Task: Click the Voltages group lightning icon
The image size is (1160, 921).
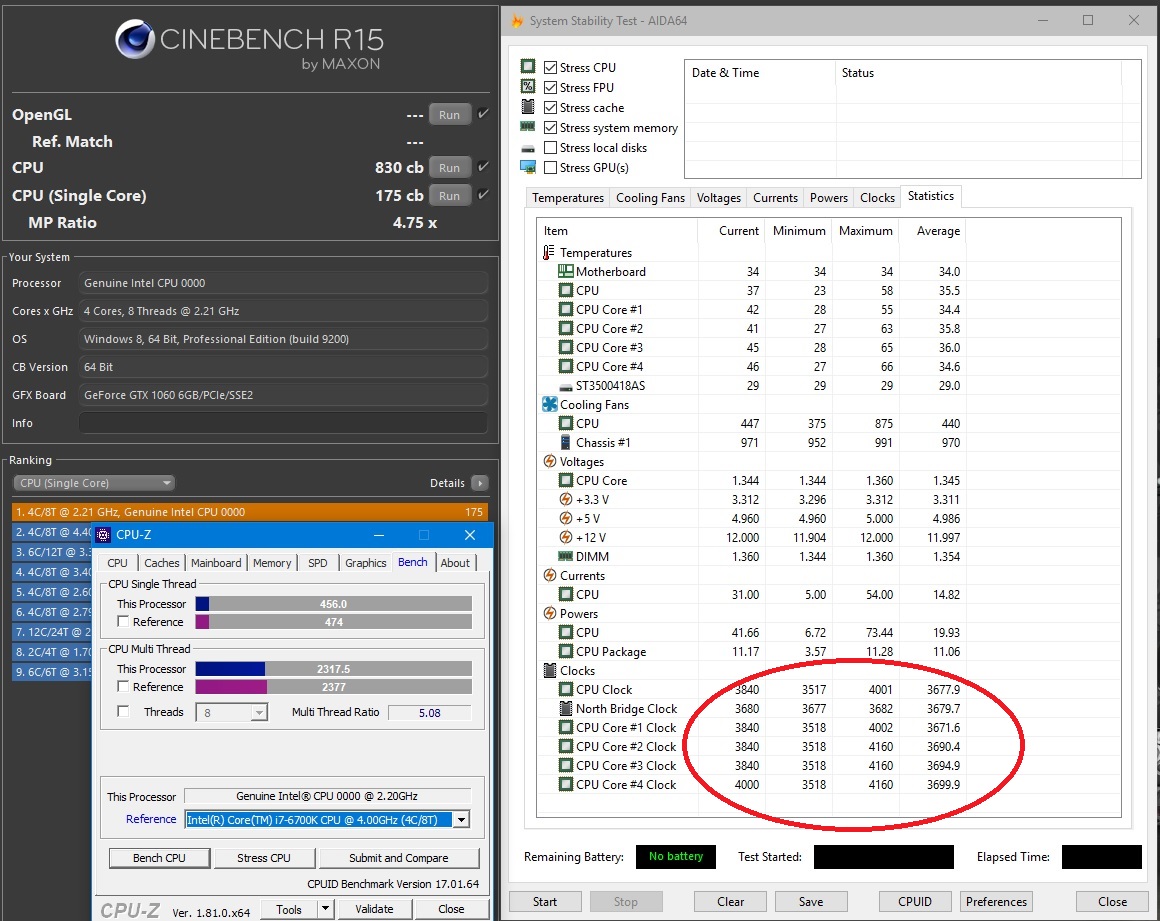Action: click(550, 462)
